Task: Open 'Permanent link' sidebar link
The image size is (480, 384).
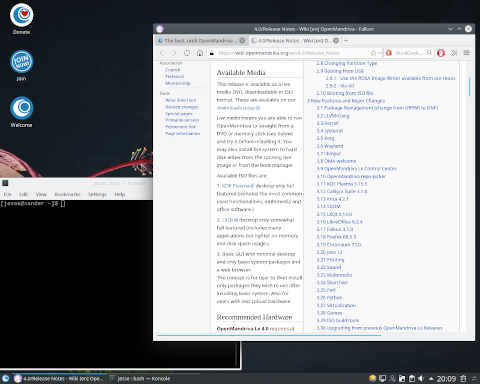Action: [180, 127]
